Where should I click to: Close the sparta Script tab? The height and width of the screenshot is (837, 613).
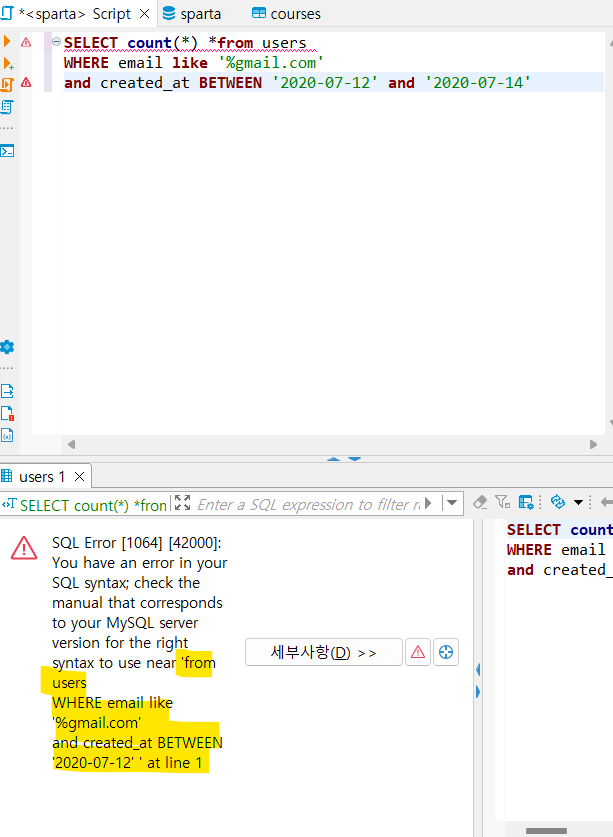pos(144,14)
